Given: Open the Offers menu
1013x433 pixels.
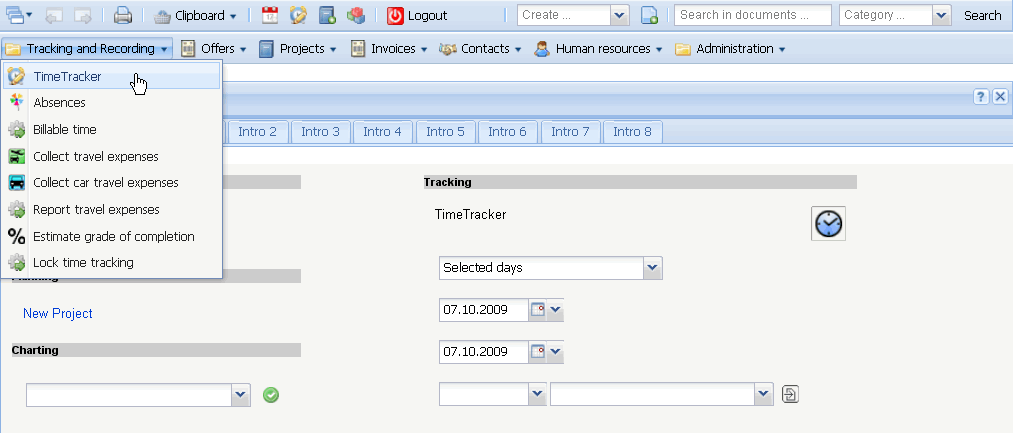Looking at the screenshot, I should 214,48.
